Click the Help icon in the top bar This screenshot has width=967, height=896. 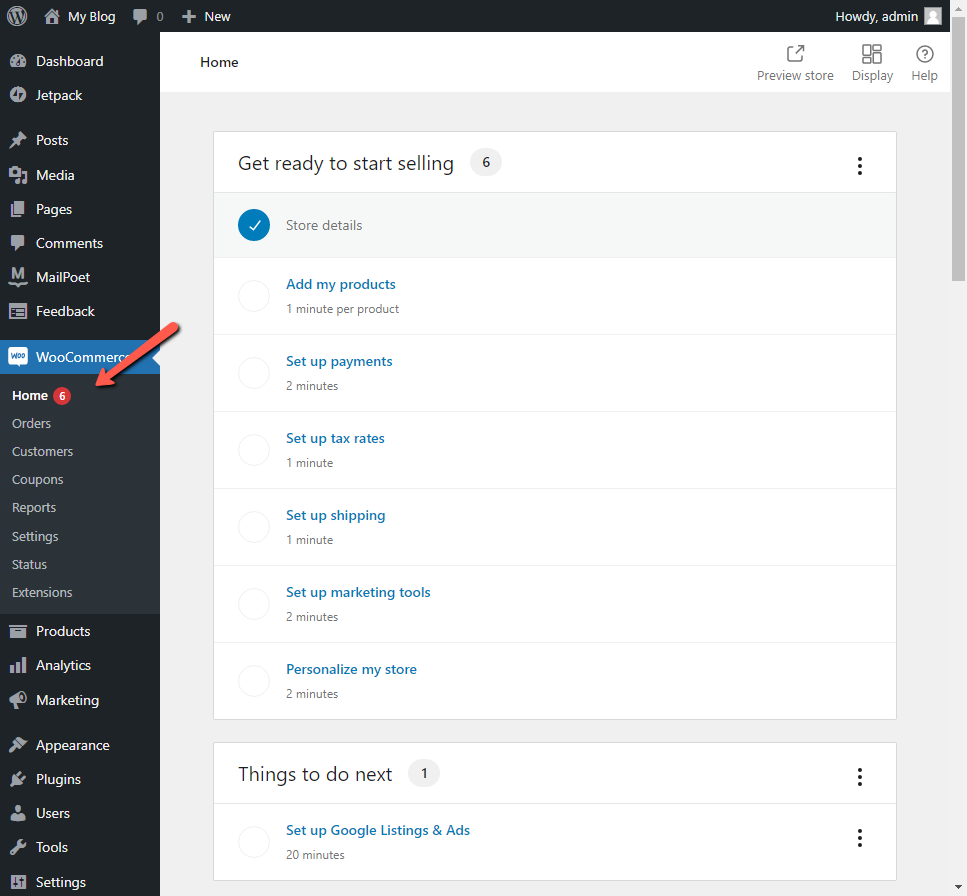pyautogui.click(x=923, y=62)
